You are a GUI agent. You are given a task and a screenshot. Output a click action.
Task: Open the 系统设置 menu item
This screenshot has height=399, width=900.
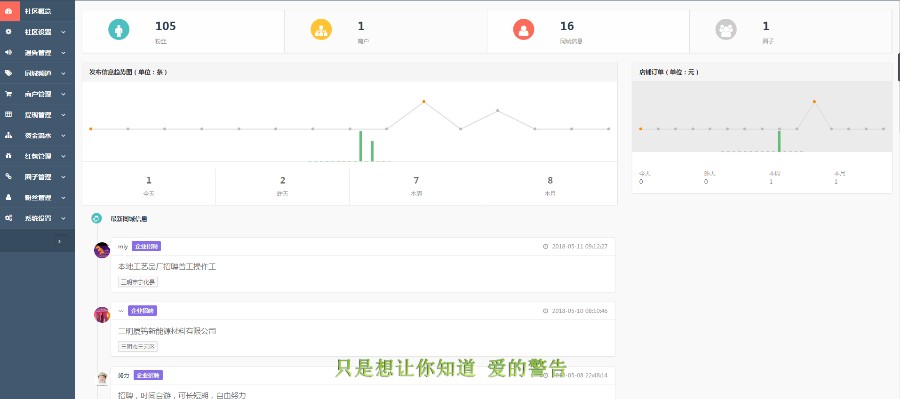pos(37,218)
